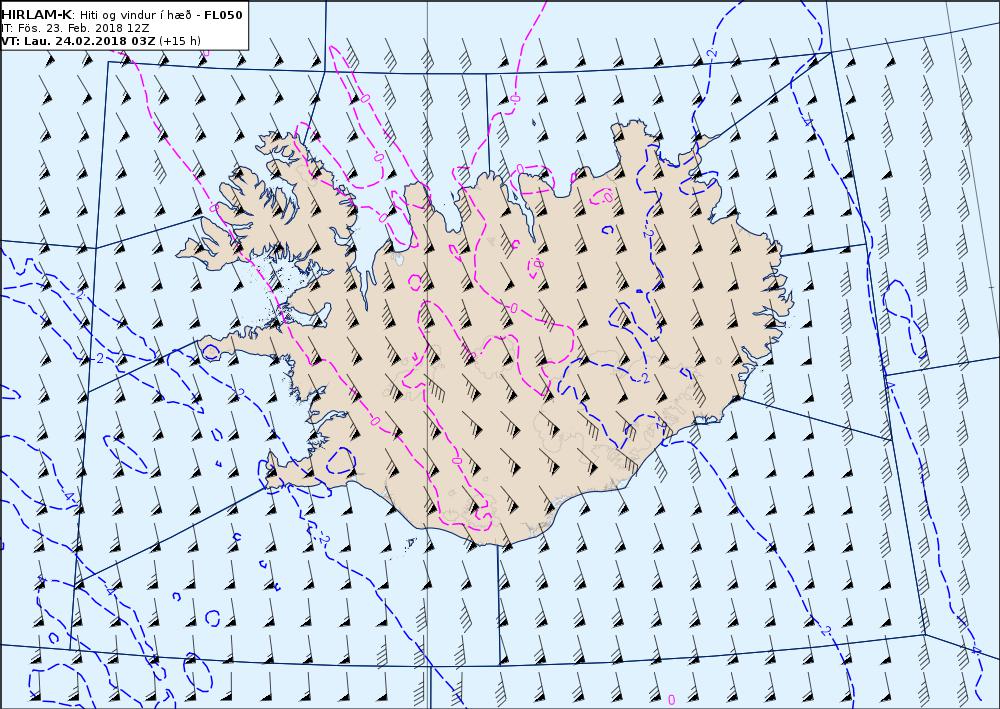Click the FL050 flight level label
1000x709 pixels.
[223, 15]
